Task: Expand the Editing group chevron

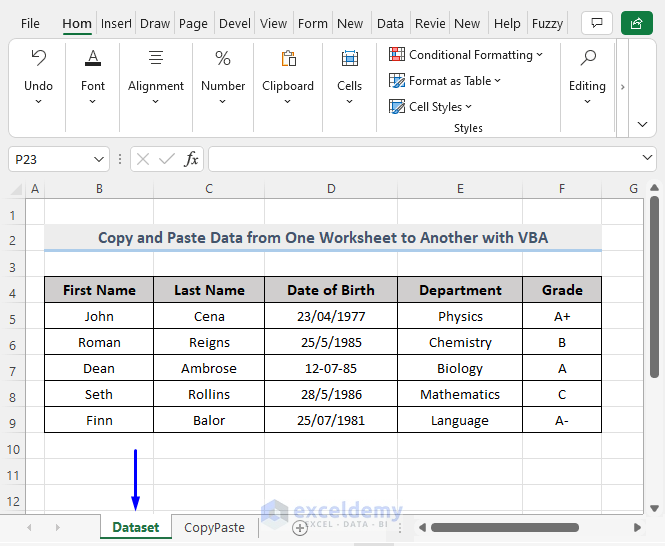Action: point(587,101)
